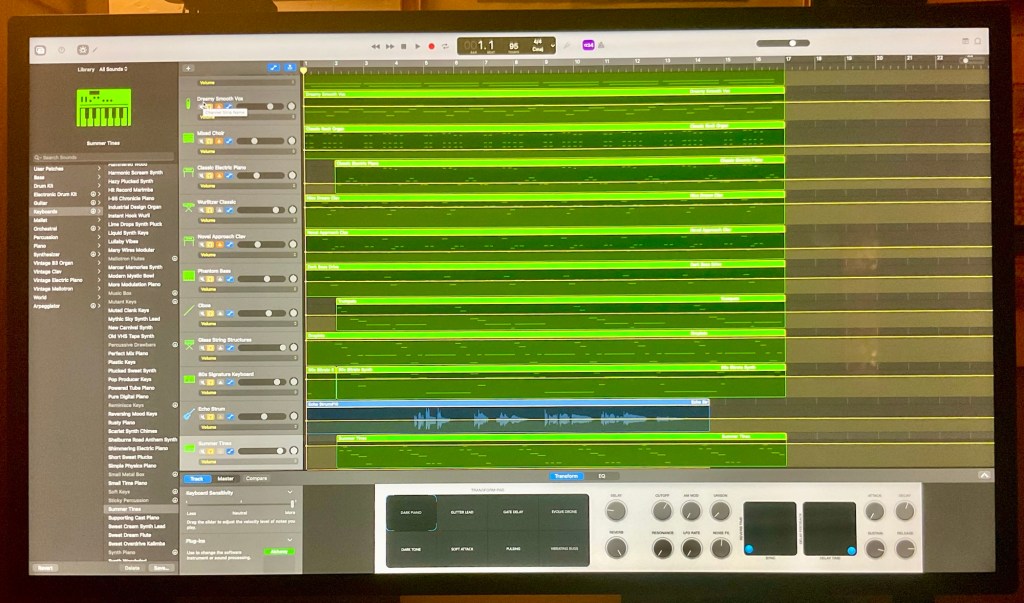Image resolution: width=1024 pixels, height=603 pixels.
Task: Open the Library panel button
Action: coord(40,49)
